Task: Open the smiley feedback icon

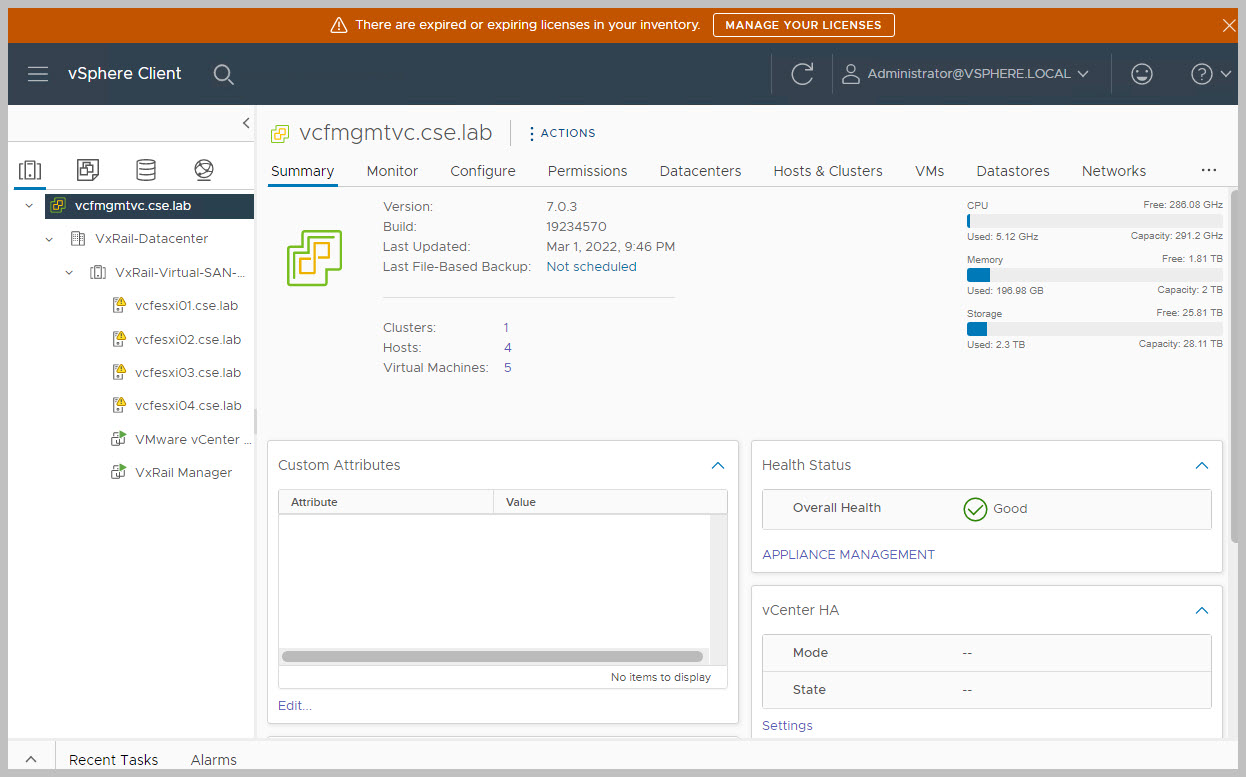Action: pyautogui.click(x=1141, y=74)
